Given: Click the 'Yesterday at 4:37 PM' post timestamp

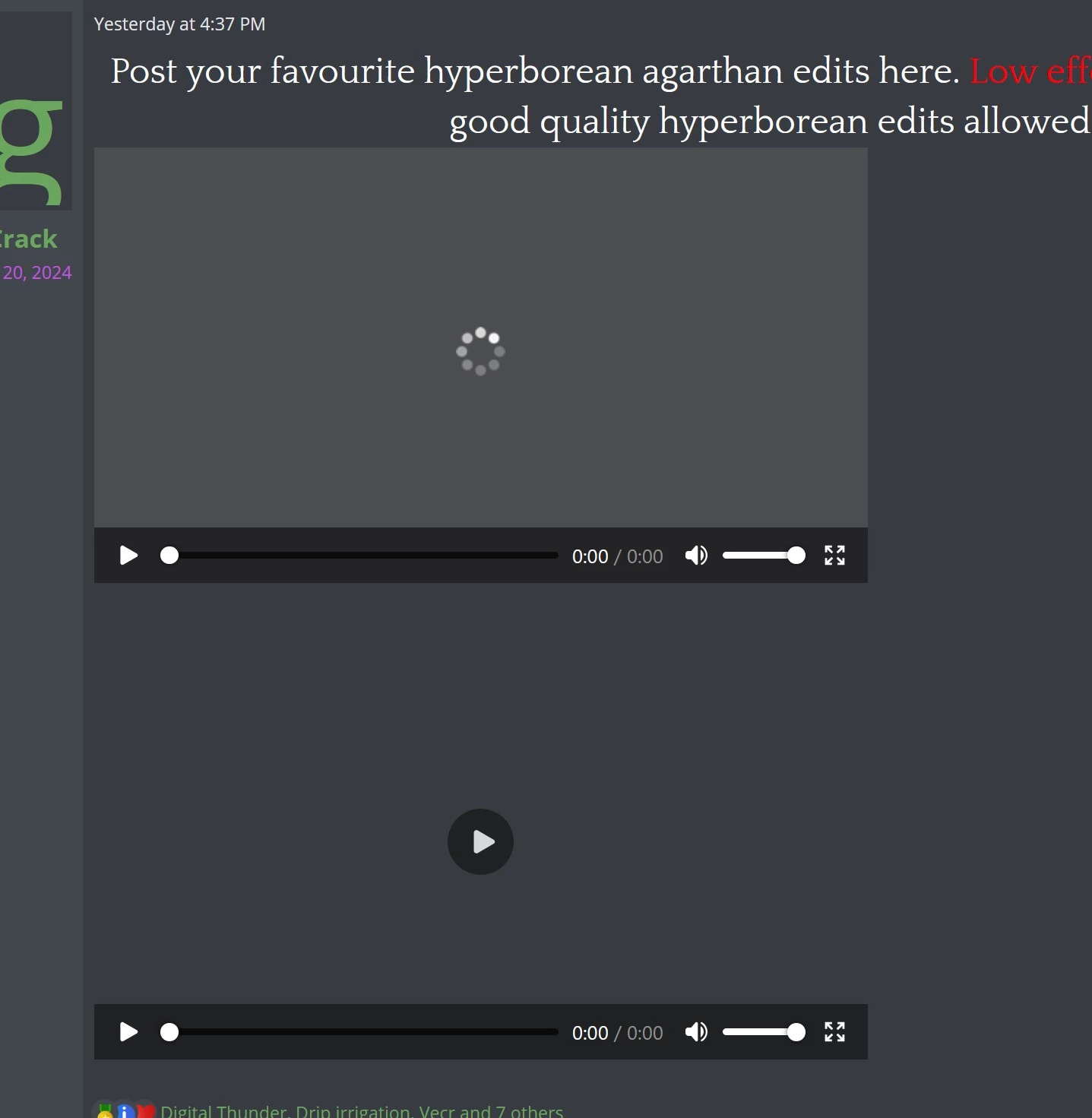Looking at the screenshot, I should [x=180, y=24].
